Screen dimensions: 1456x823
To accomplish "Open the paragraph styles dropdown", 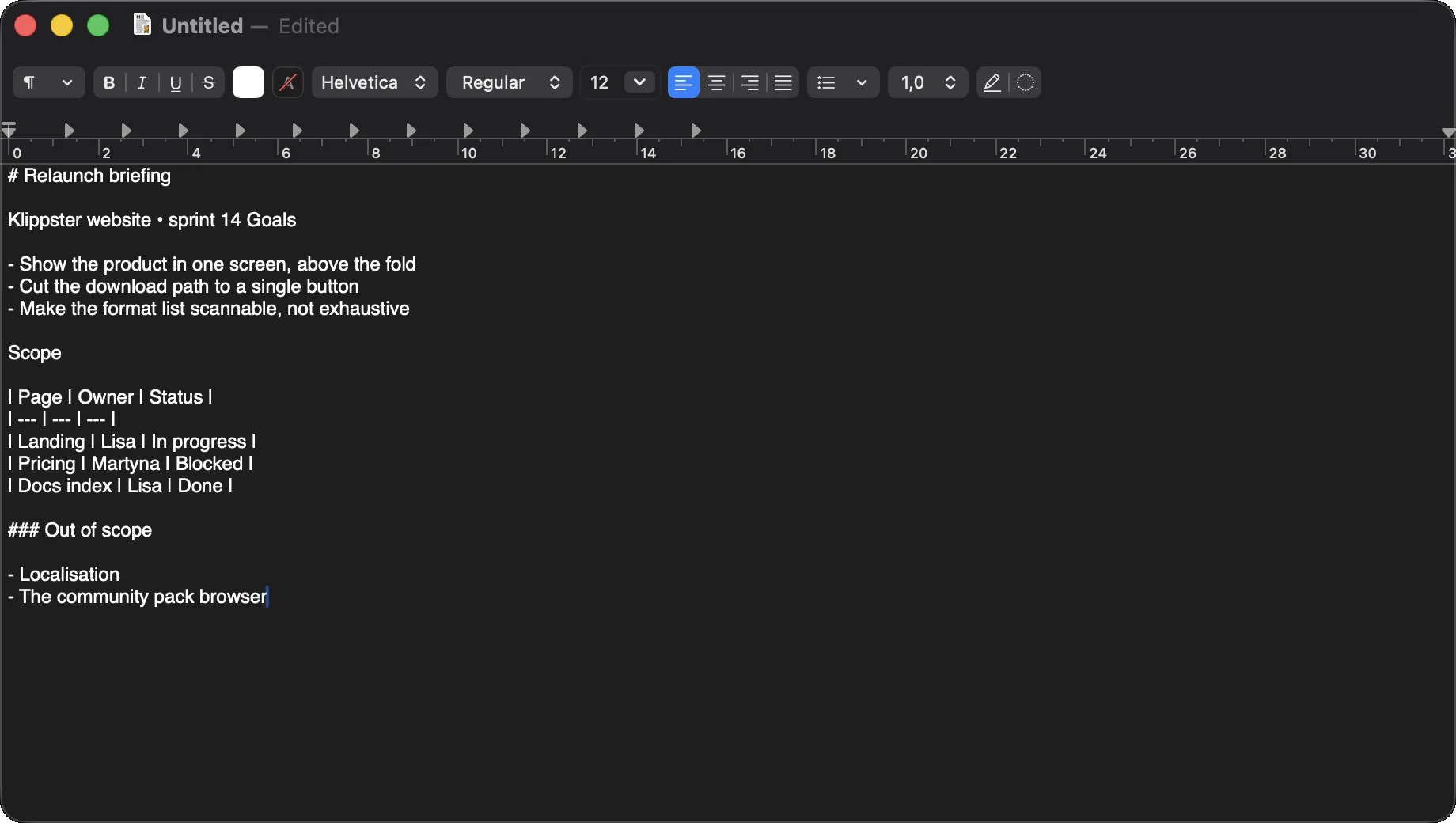I will click(x=48, y=82).
